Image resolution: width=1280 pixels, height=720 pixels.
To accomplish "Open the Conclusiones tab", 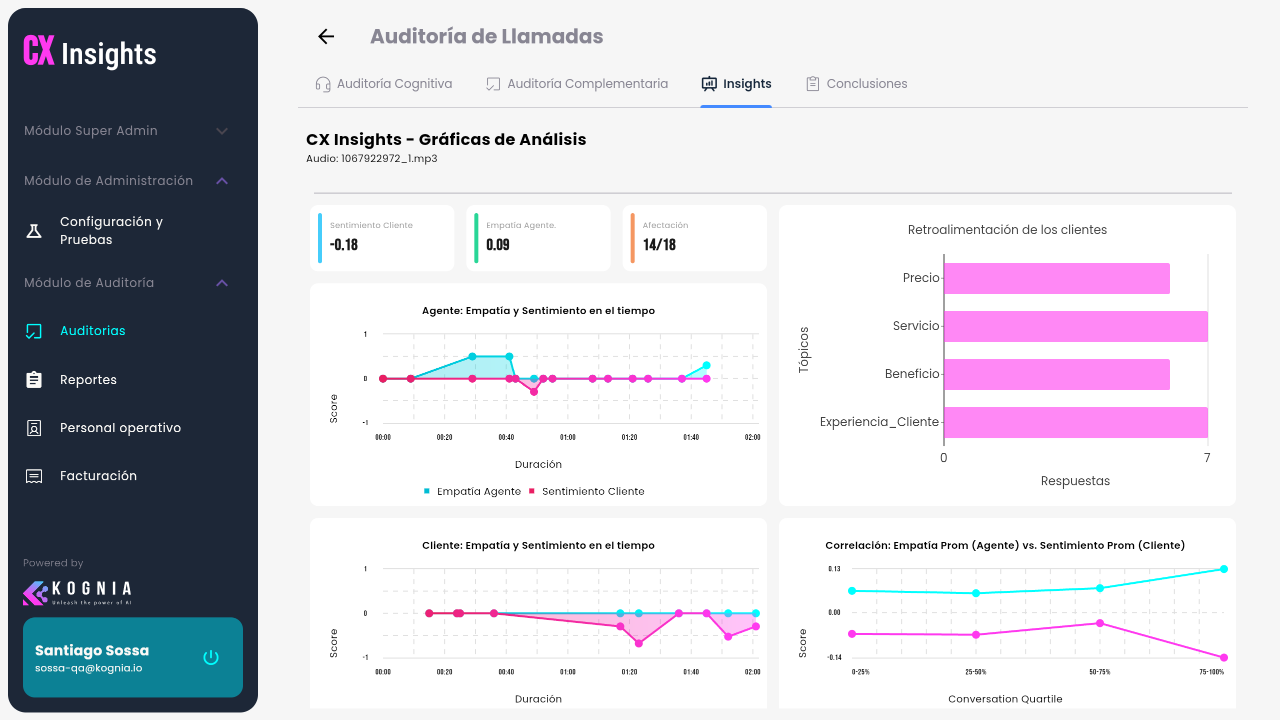I will click(857, 84).
